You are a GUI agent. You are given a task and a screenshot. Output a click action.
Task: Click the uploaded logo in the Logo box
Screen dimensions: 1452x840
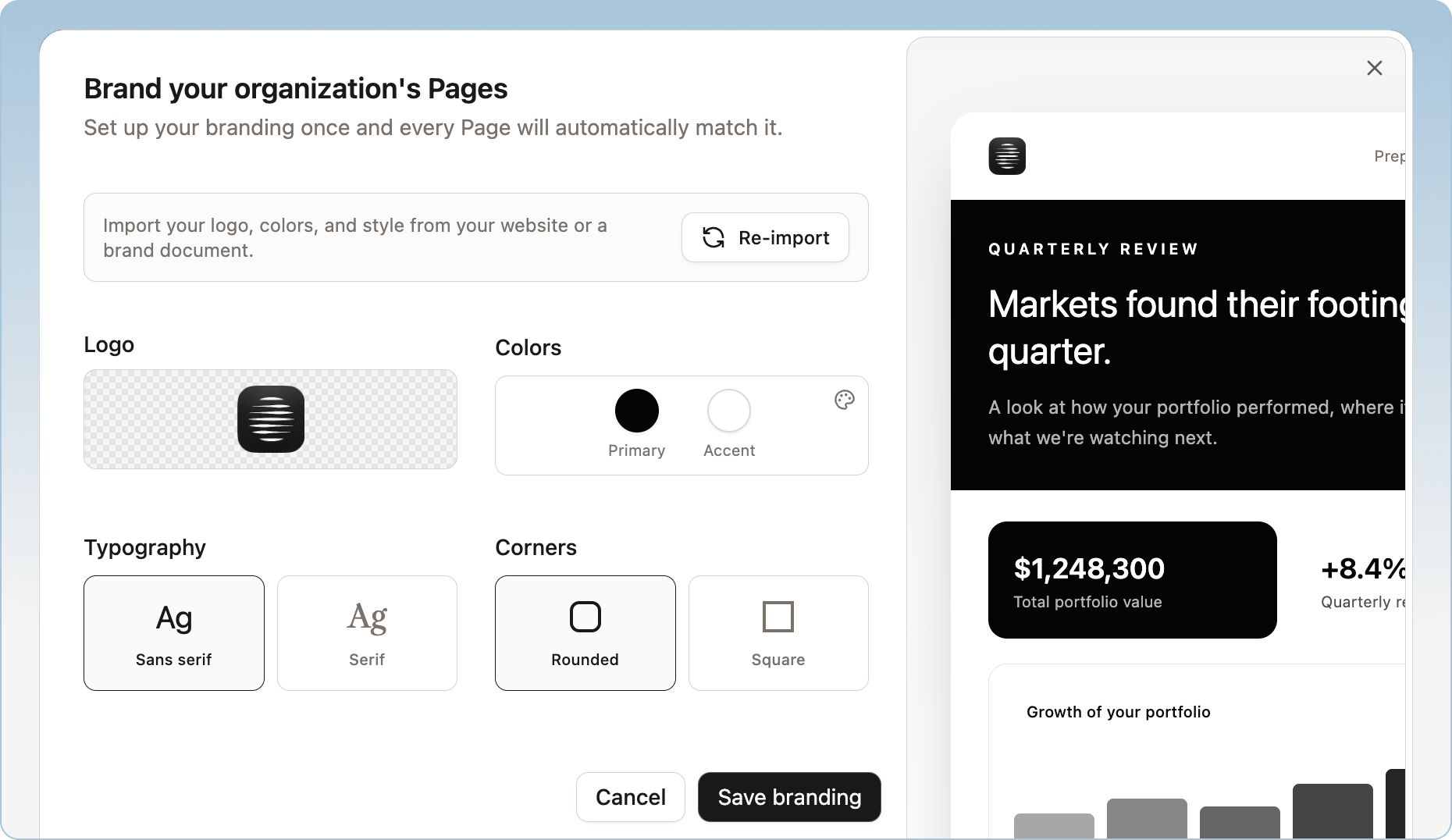click(271, 419)
